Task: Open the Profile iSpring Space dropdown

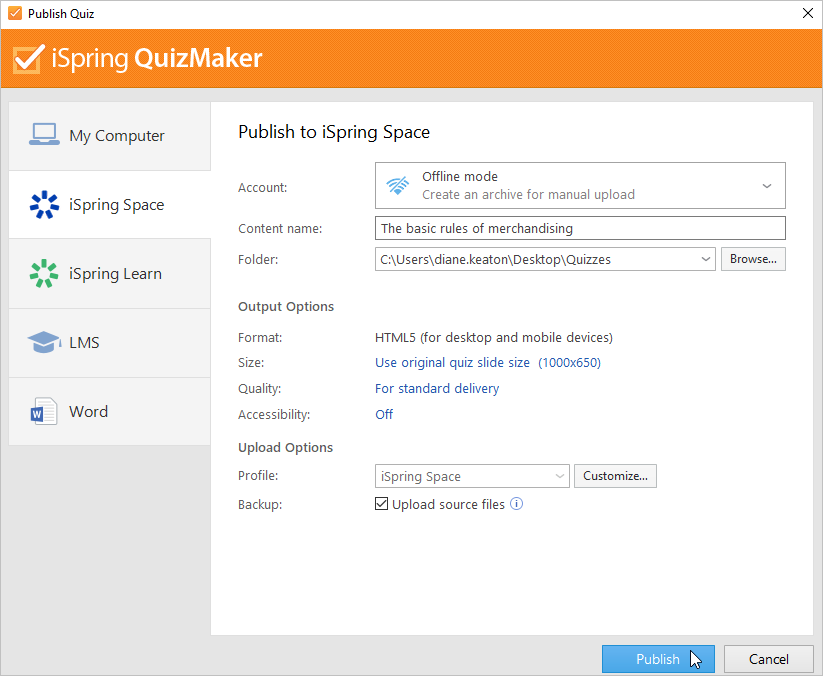Action: pyautogui.click(x=472, y=476)
